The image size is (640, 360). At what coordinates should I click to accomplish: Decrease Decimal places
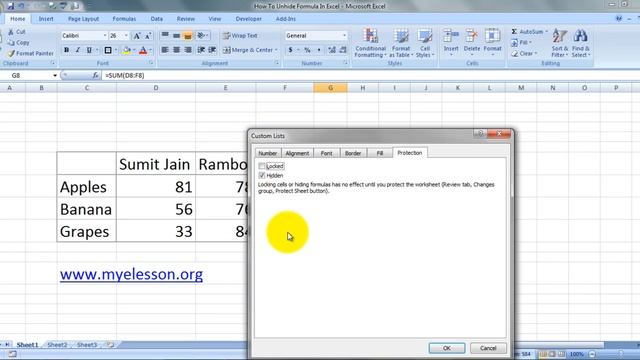coord(343,50)
